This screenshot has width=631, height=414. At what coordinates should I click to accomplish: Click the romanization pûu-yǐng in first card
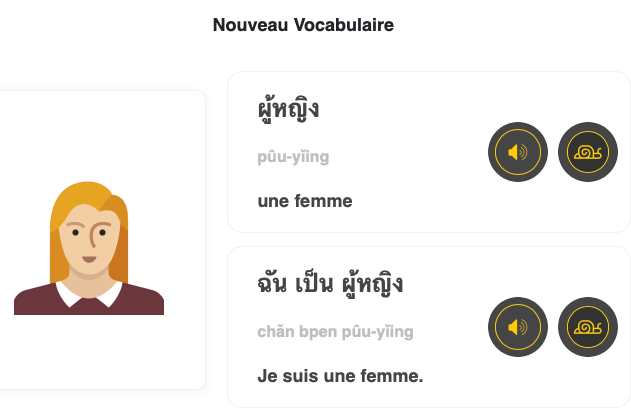(293, 157)
